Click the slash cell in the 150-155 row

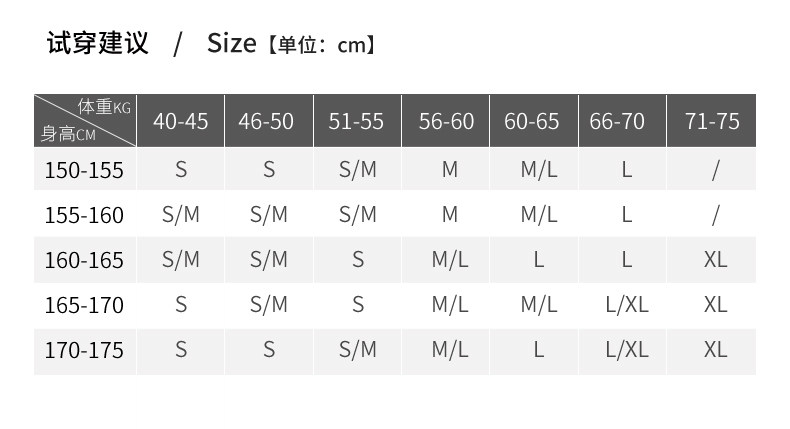point(715,170)
